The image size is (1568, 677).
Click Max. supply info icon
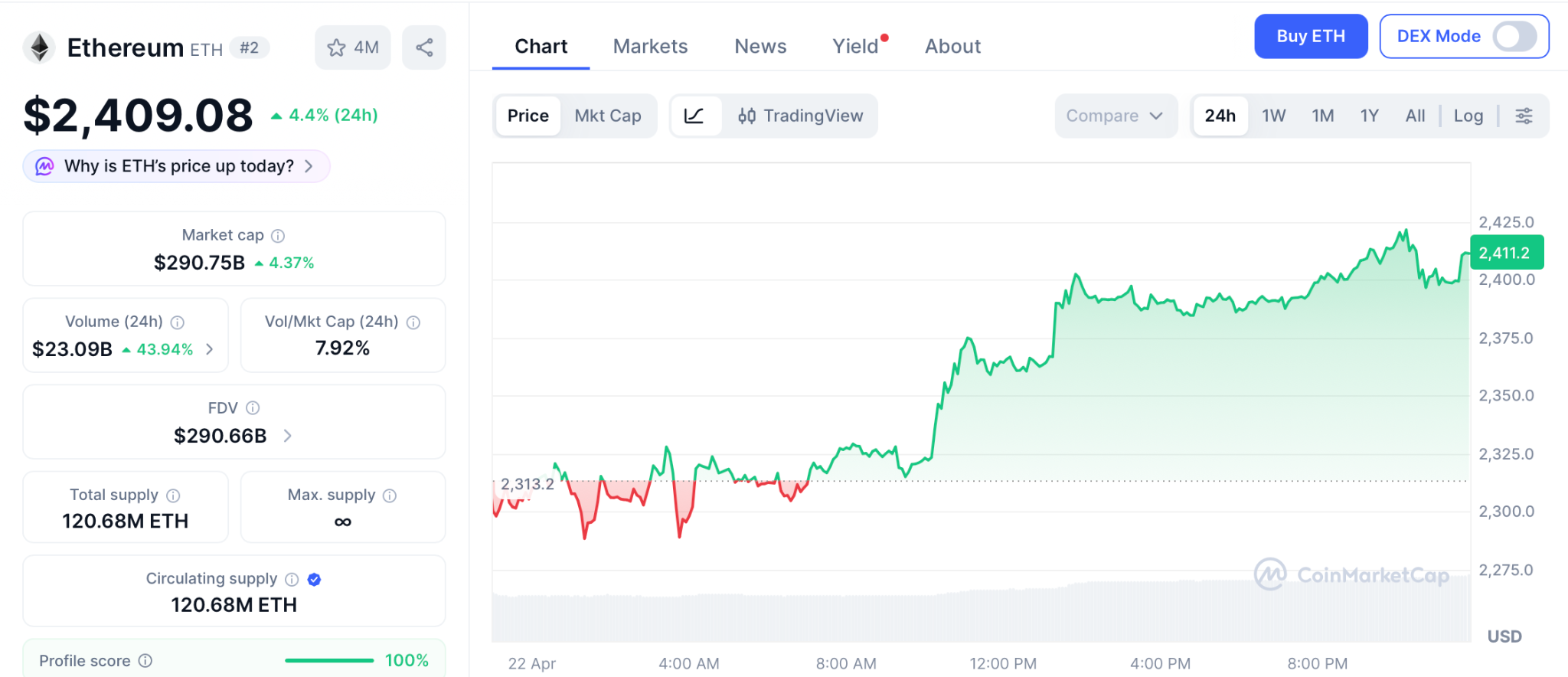click(x=390, y=495)
